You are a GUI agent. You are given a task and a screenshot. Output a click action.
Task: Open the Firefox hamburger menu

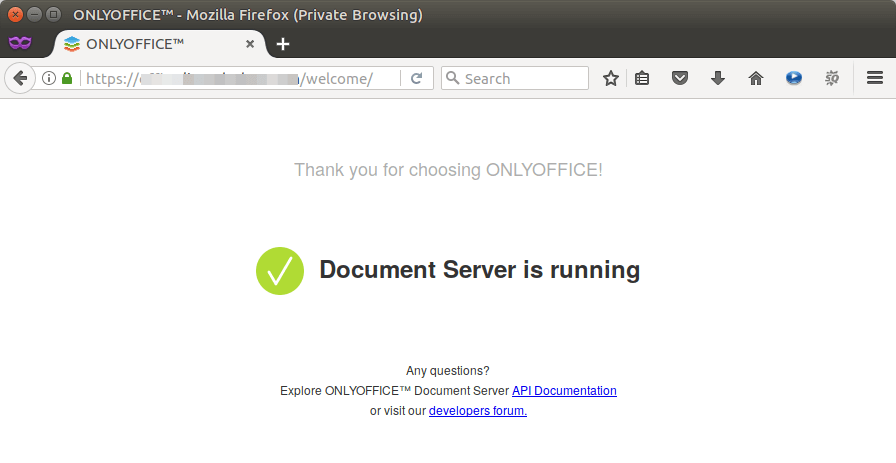(874, 78)
